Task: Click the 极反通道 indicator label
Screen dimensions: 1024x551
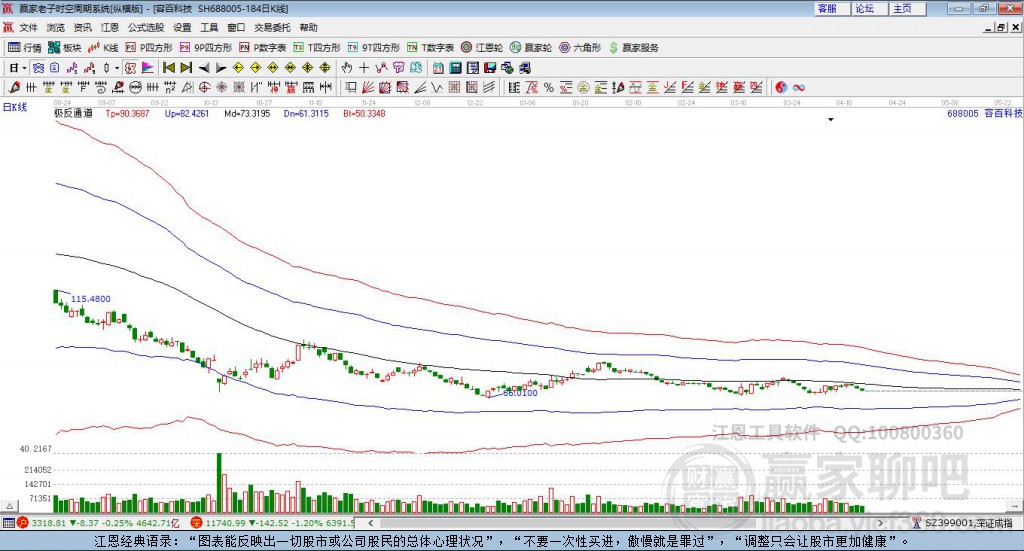Action: pos(73,113)
